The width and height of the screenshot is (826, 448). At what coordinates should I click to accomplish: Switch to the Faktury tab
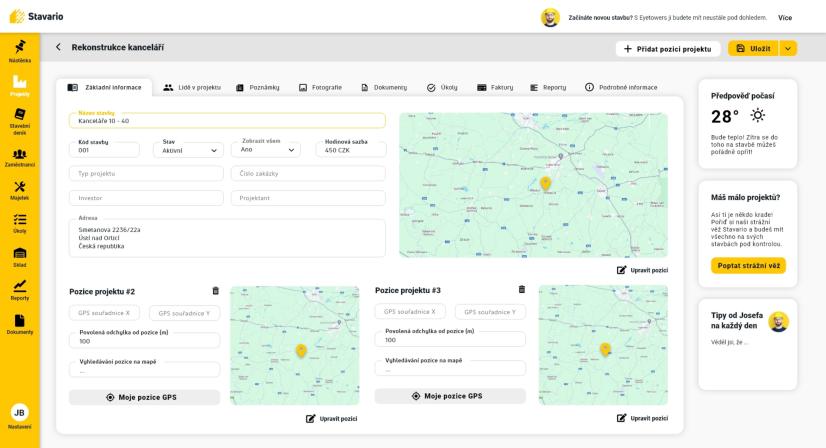coord(495,87)
